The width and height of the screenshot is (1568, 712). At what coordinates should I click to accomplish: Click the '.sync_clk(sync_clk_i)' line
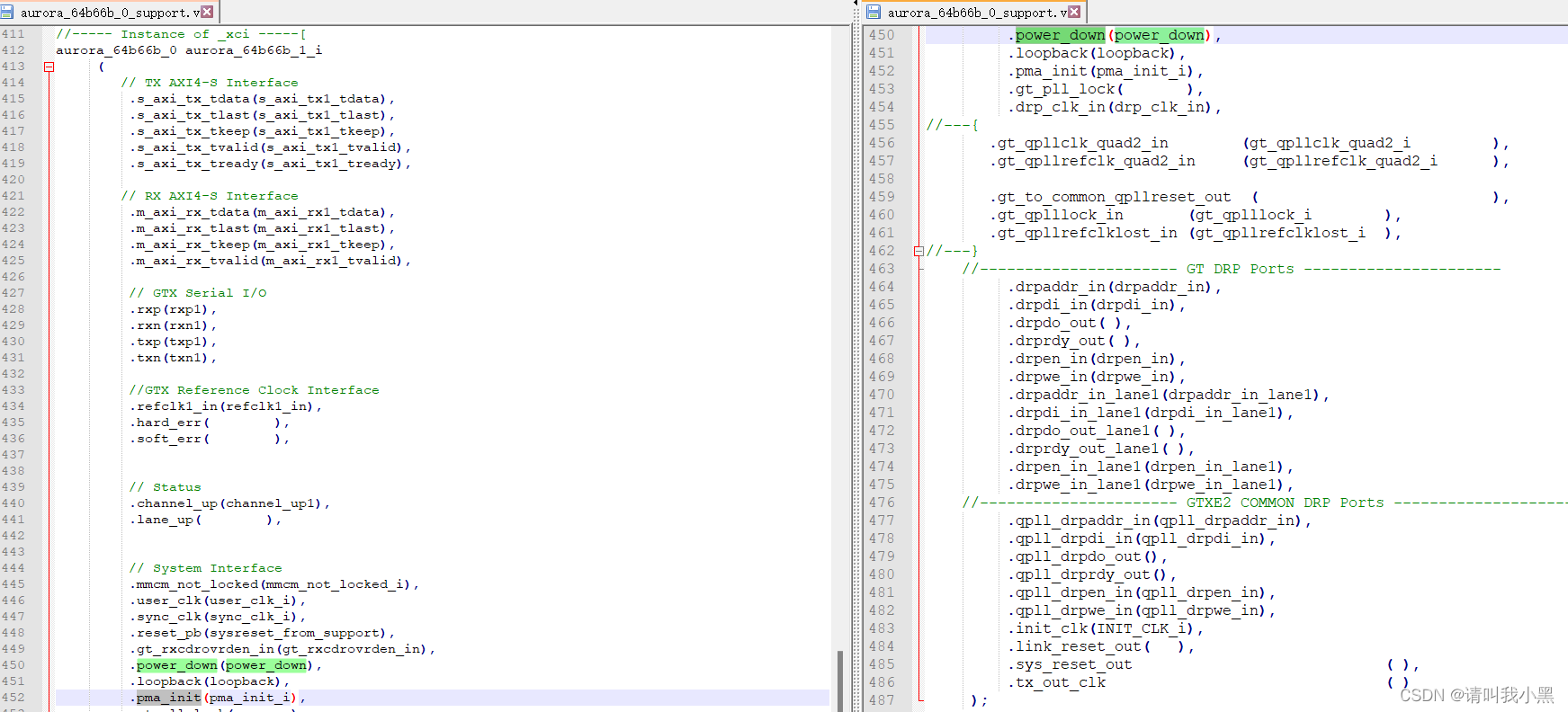pyautogui.click(x=218, y=617)
